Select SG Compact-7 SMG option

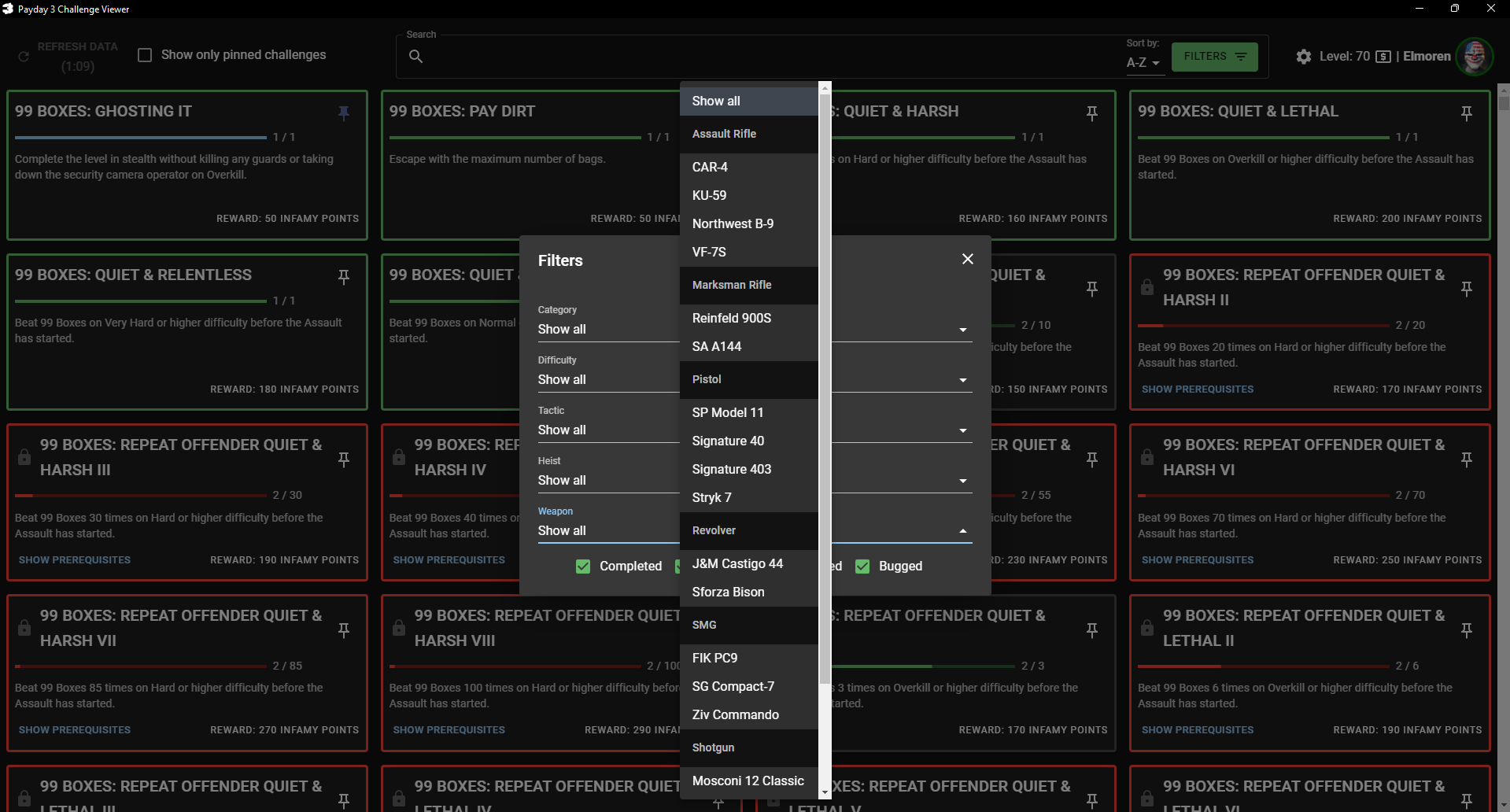point(749,686)
